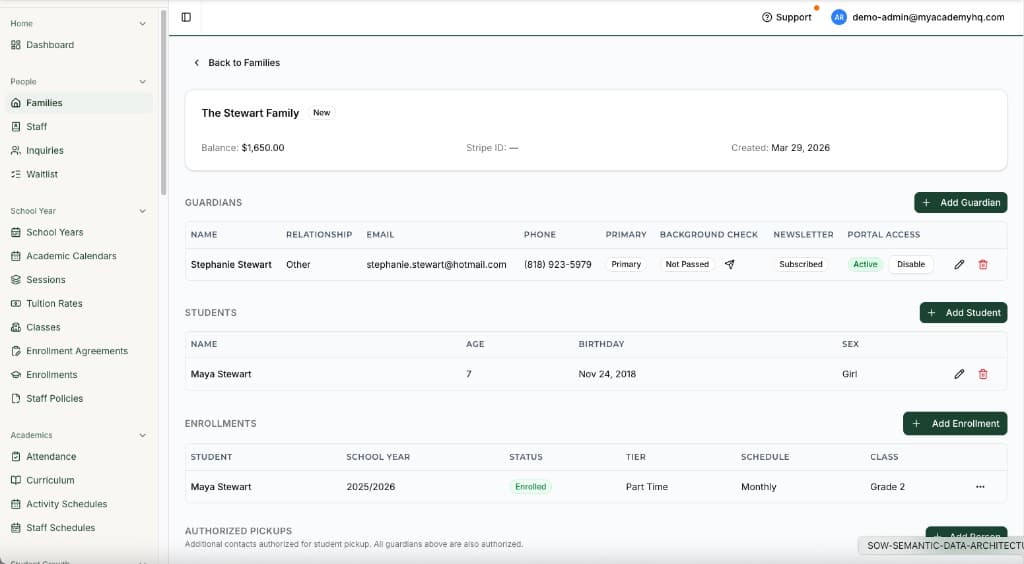
Task: Click the sidebar vertical scrollbar
Action: pos(163,103)
